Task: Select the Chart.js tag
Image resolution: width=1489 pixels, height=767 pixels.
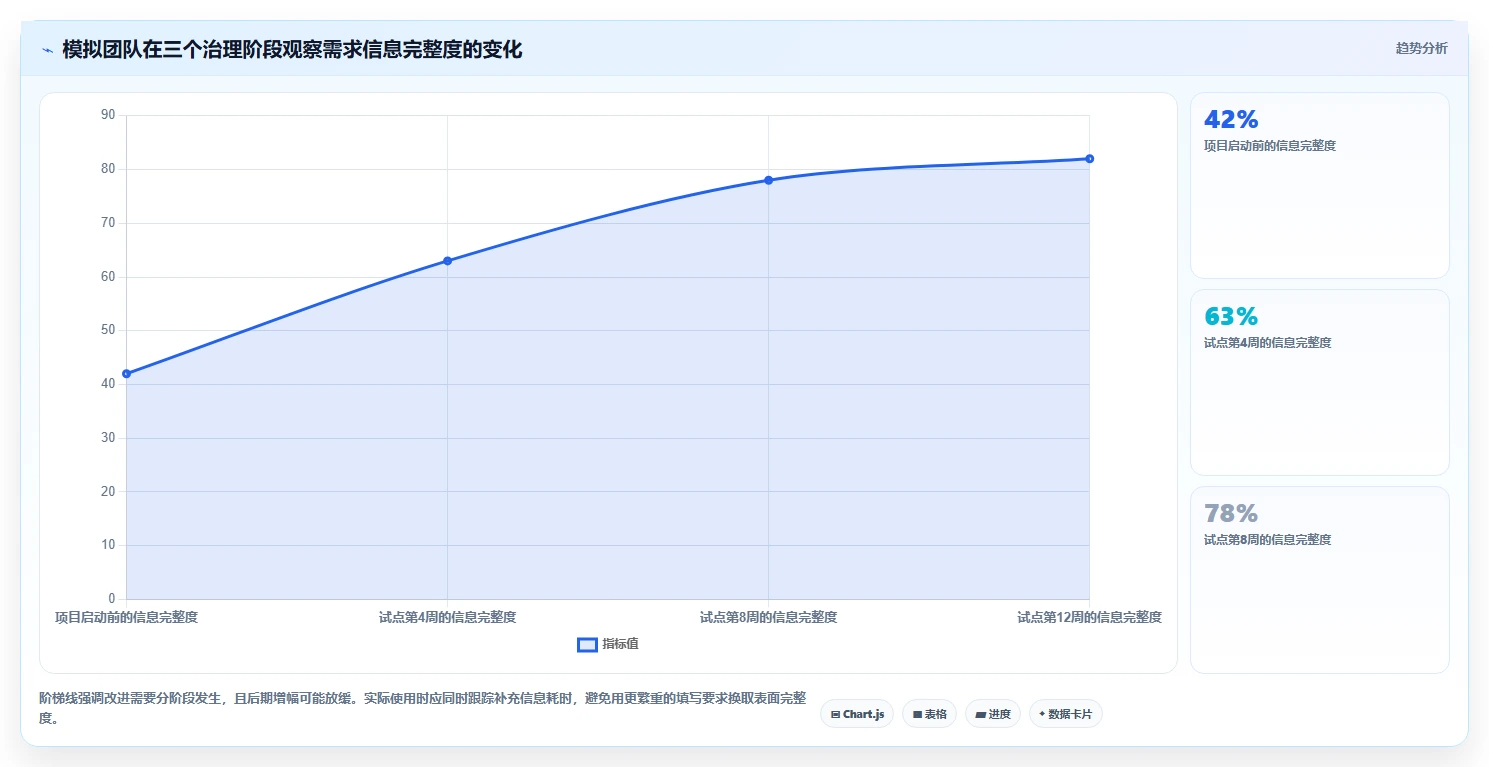Action: (856, 714)
